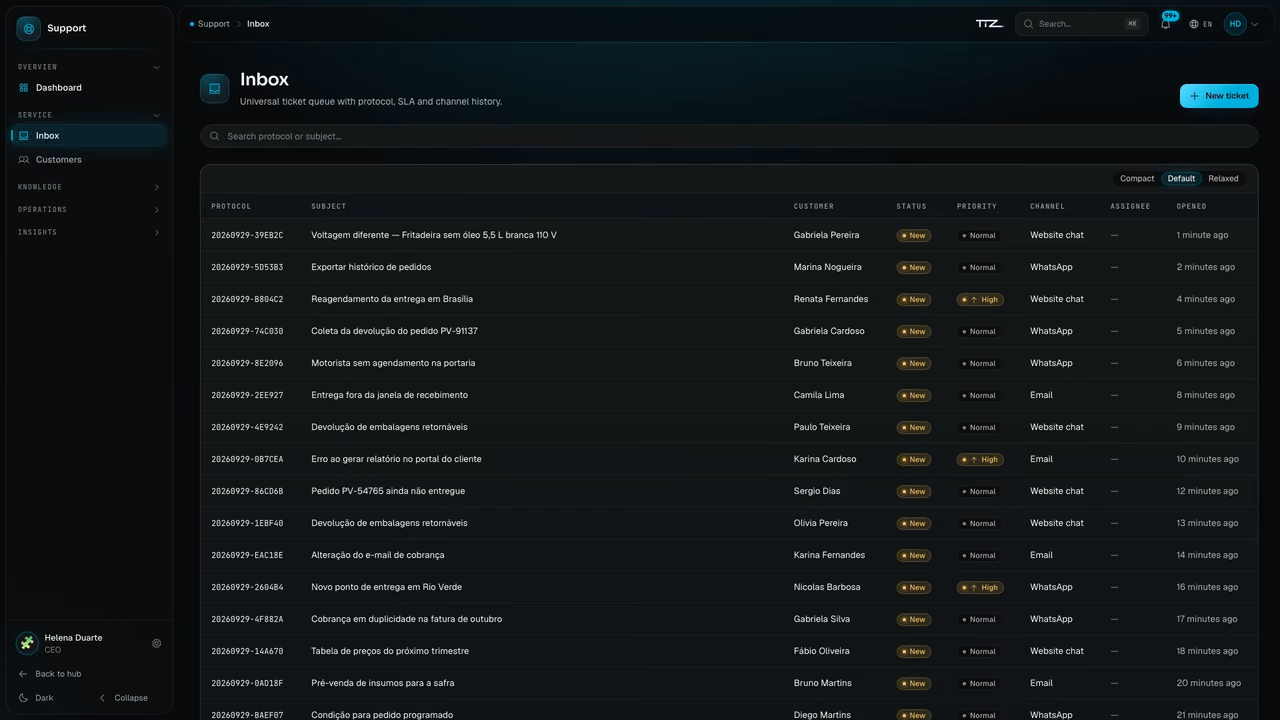Expand the Operations sidebar section
Viewport: 1280px width, 720px height.
point(89,210)
